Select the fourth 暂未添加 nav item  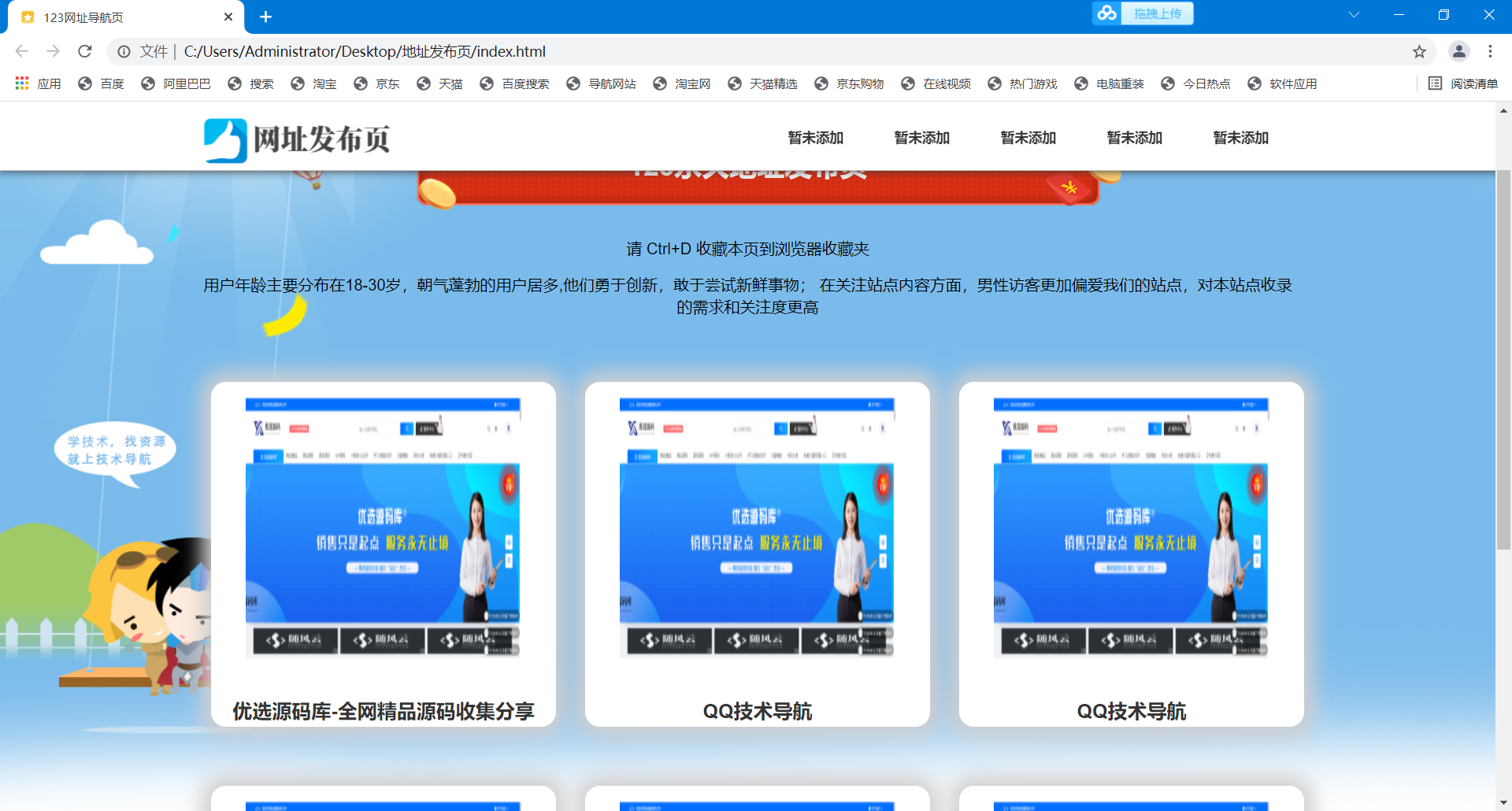[x=1135, y=138]
